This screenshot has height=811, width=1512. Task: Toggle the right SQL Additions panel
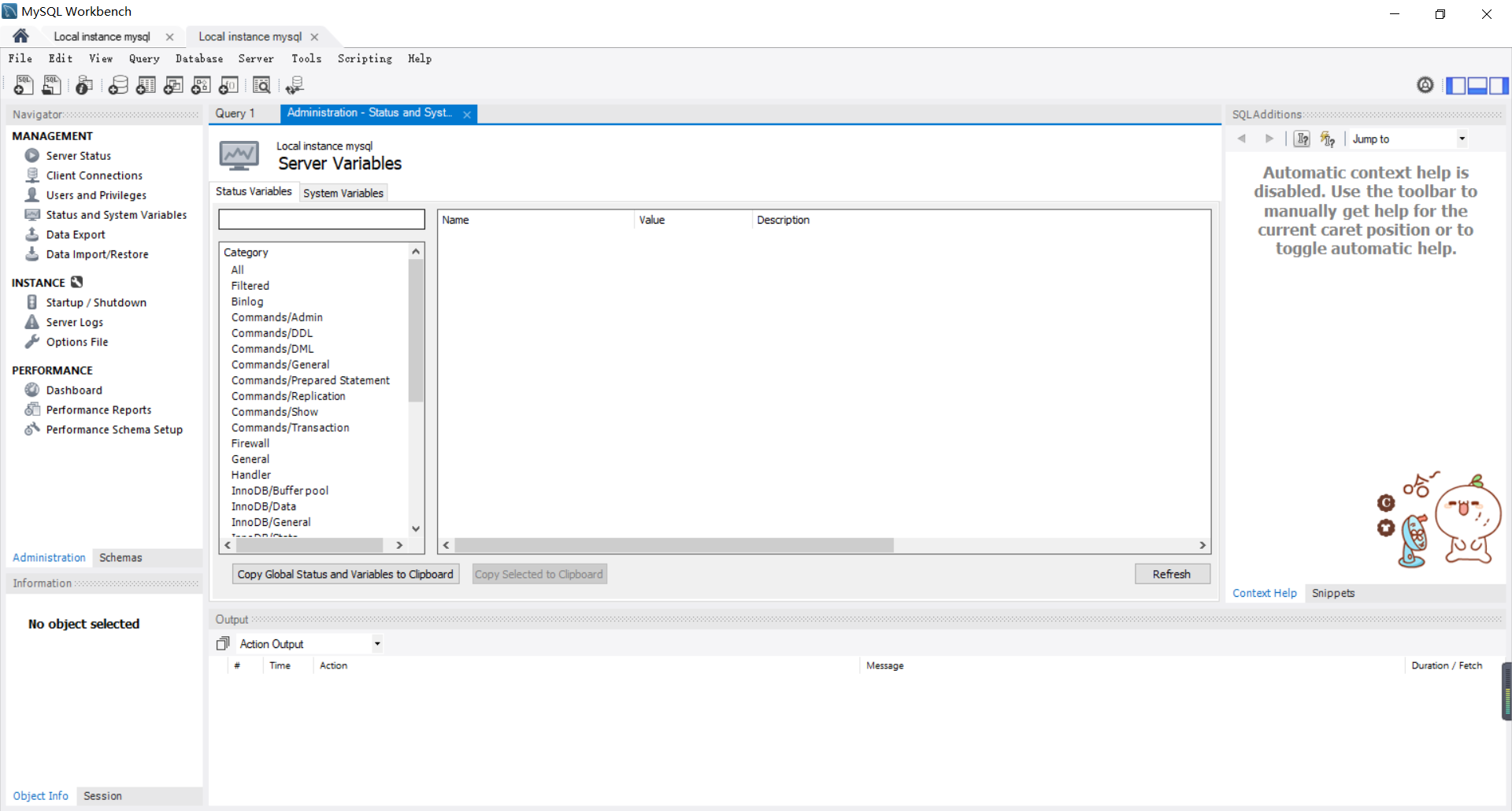coord(1499,85)
